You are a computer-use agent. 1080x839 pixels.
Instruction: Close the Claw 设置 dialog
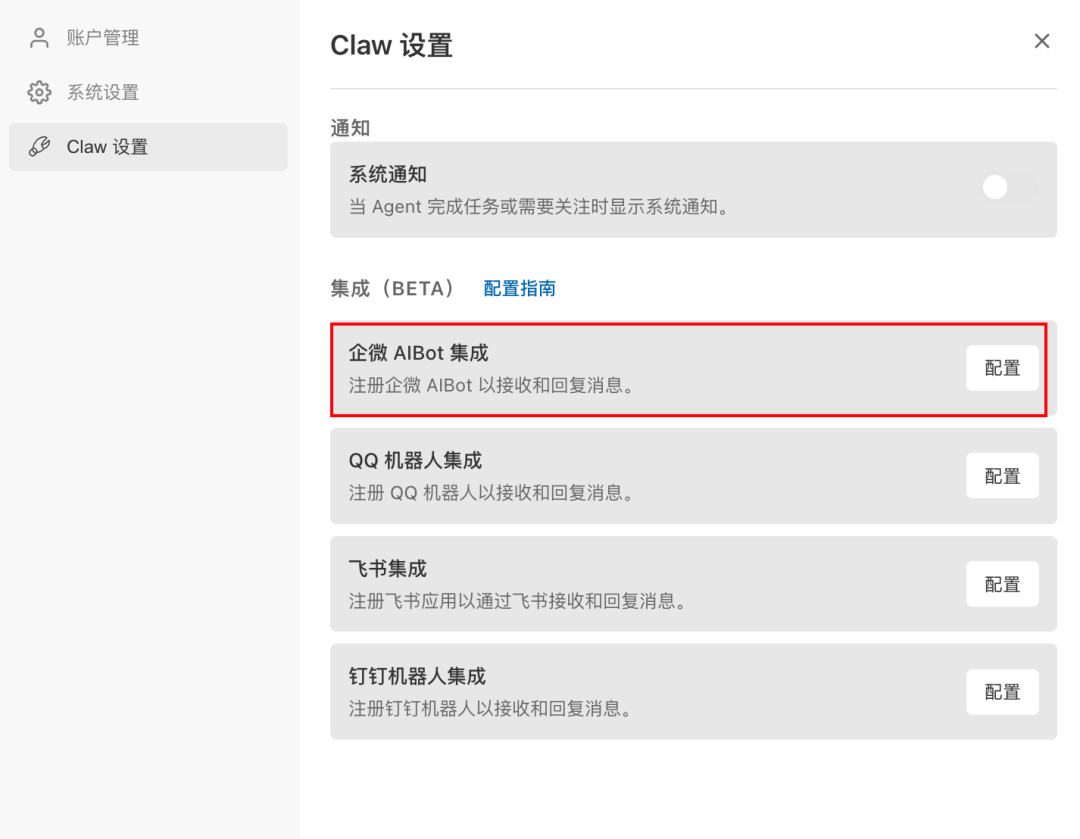(x=1041, y=41)
